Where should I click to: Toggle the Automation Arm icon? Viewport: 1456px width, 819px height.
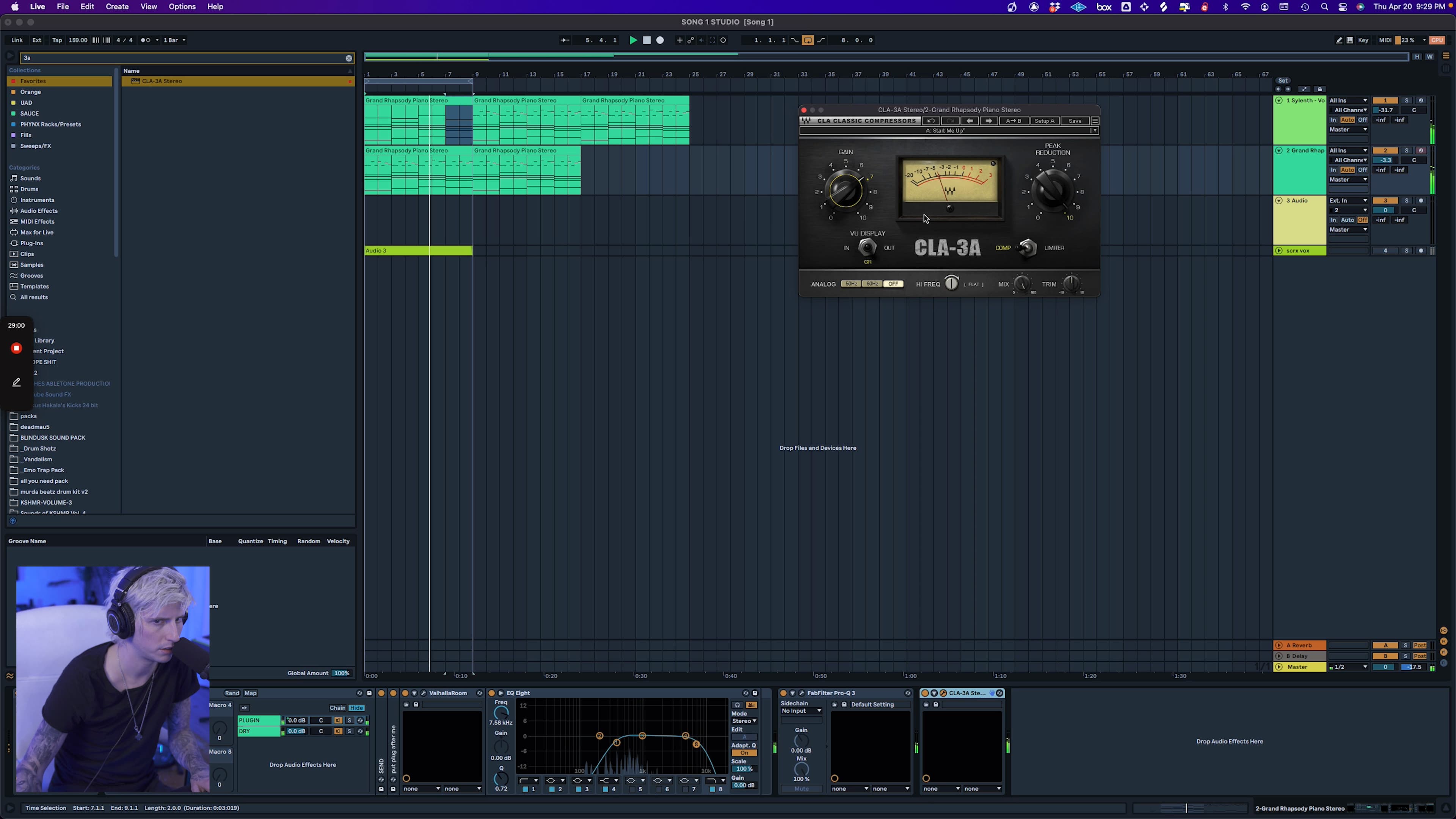(691, 40)
